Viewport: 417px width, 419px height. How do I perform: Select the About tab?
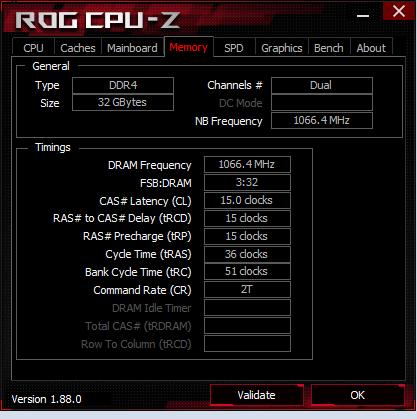[x=371, y=48]
